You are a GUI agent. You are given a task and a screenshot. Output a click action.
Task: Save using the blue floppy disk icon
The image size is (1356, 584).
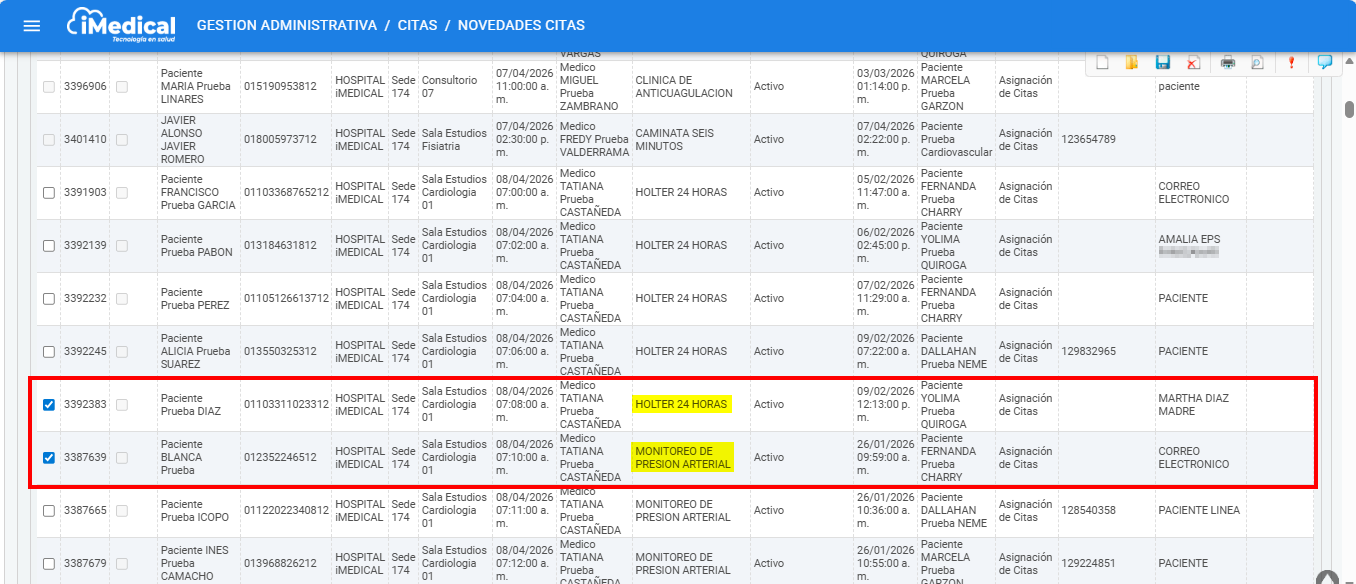[x=1163, y=63]
